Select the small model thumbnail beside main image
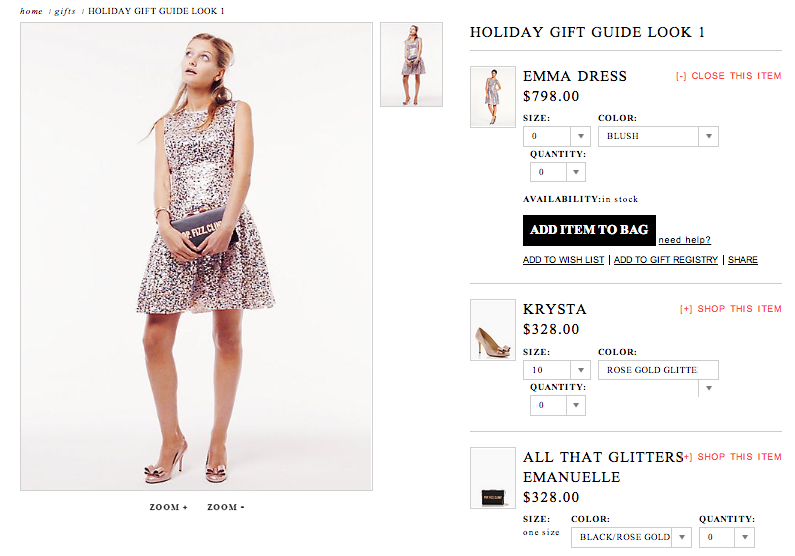Viewport: 795px width, 556px height. [x=411, y=64]
